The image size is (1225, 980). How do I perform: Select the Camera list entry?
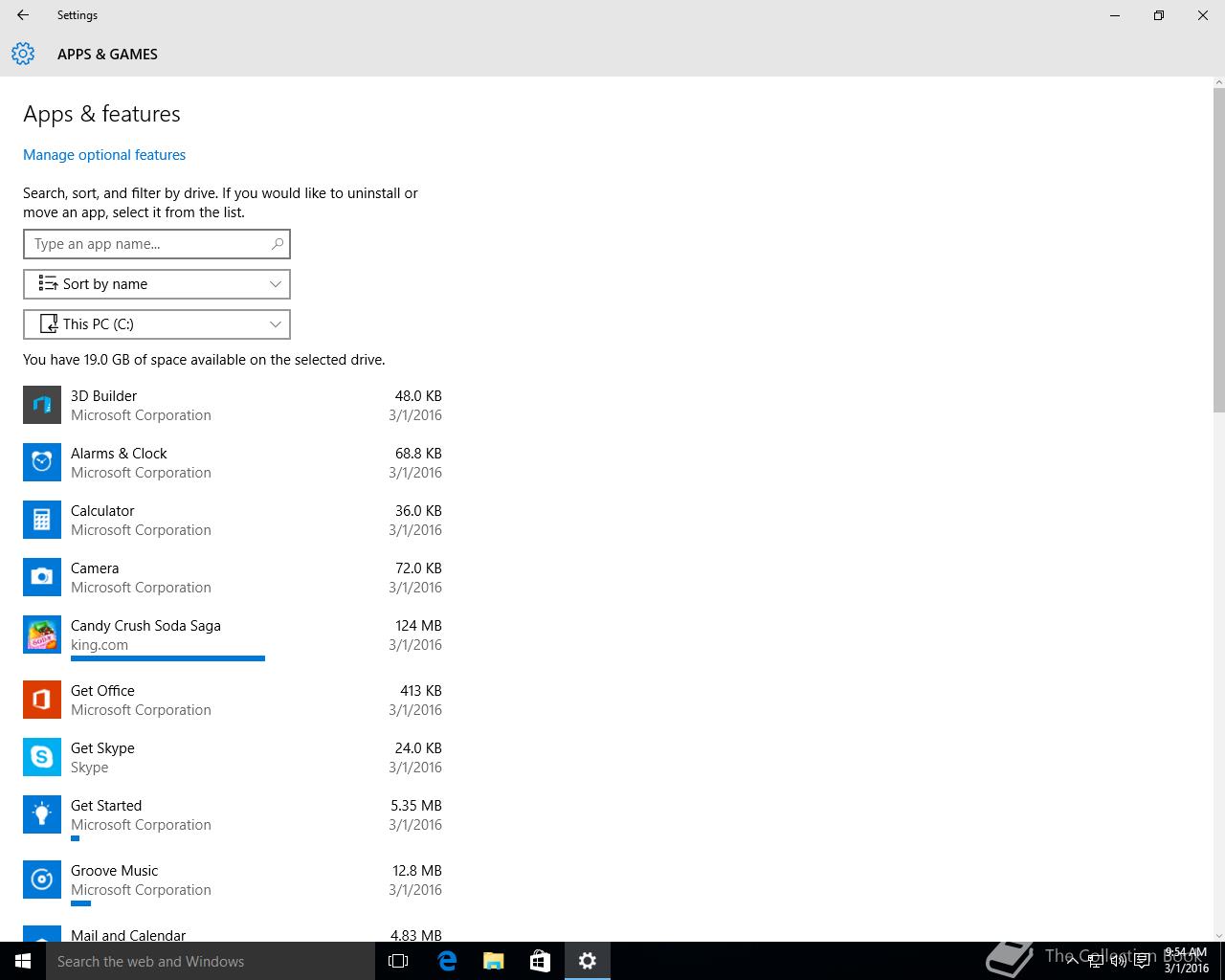(x=233, y=577)
